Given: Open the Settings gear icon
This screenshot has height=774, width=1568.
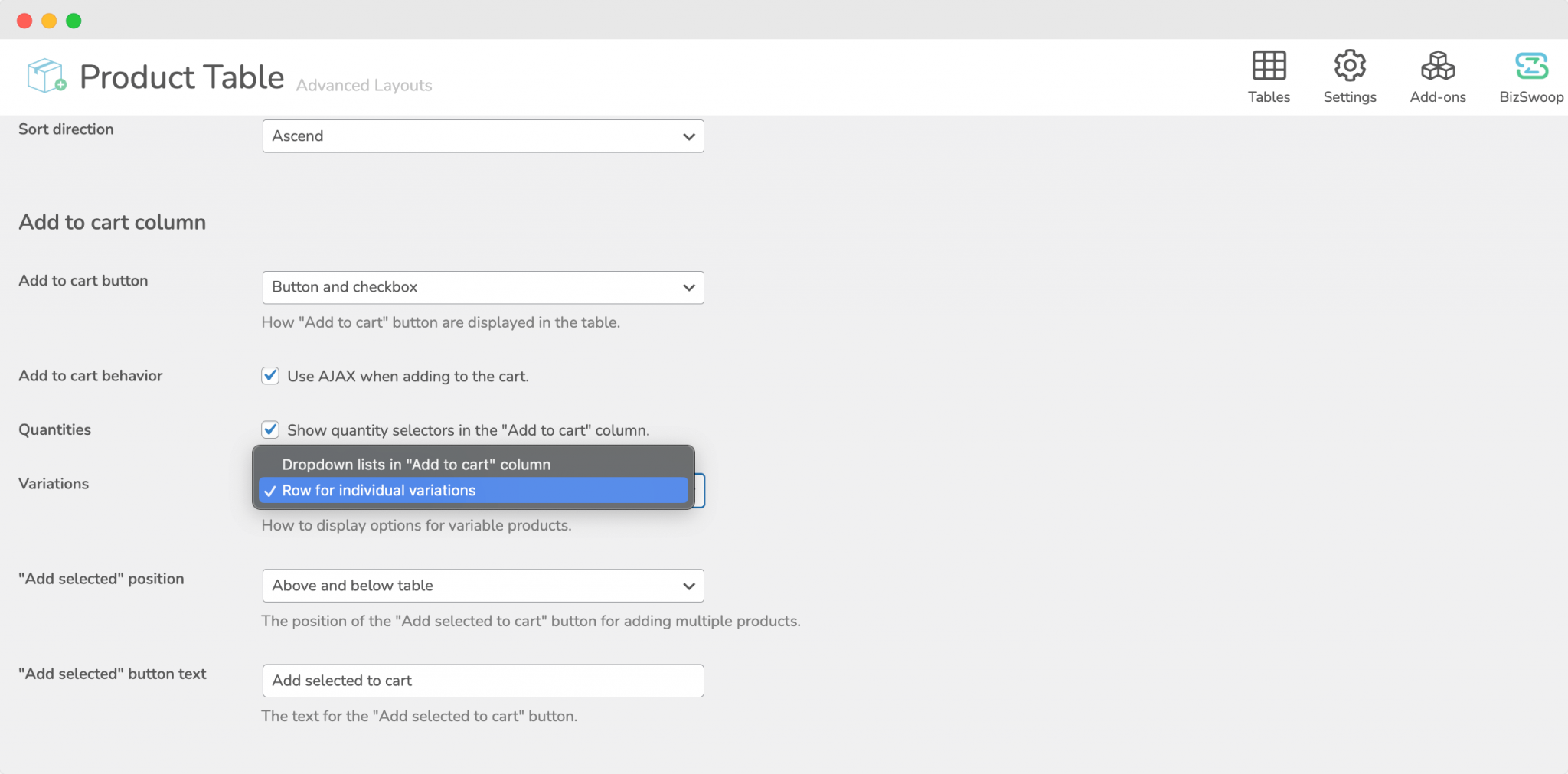Looking at the screenshot, I should (1349, 67).
